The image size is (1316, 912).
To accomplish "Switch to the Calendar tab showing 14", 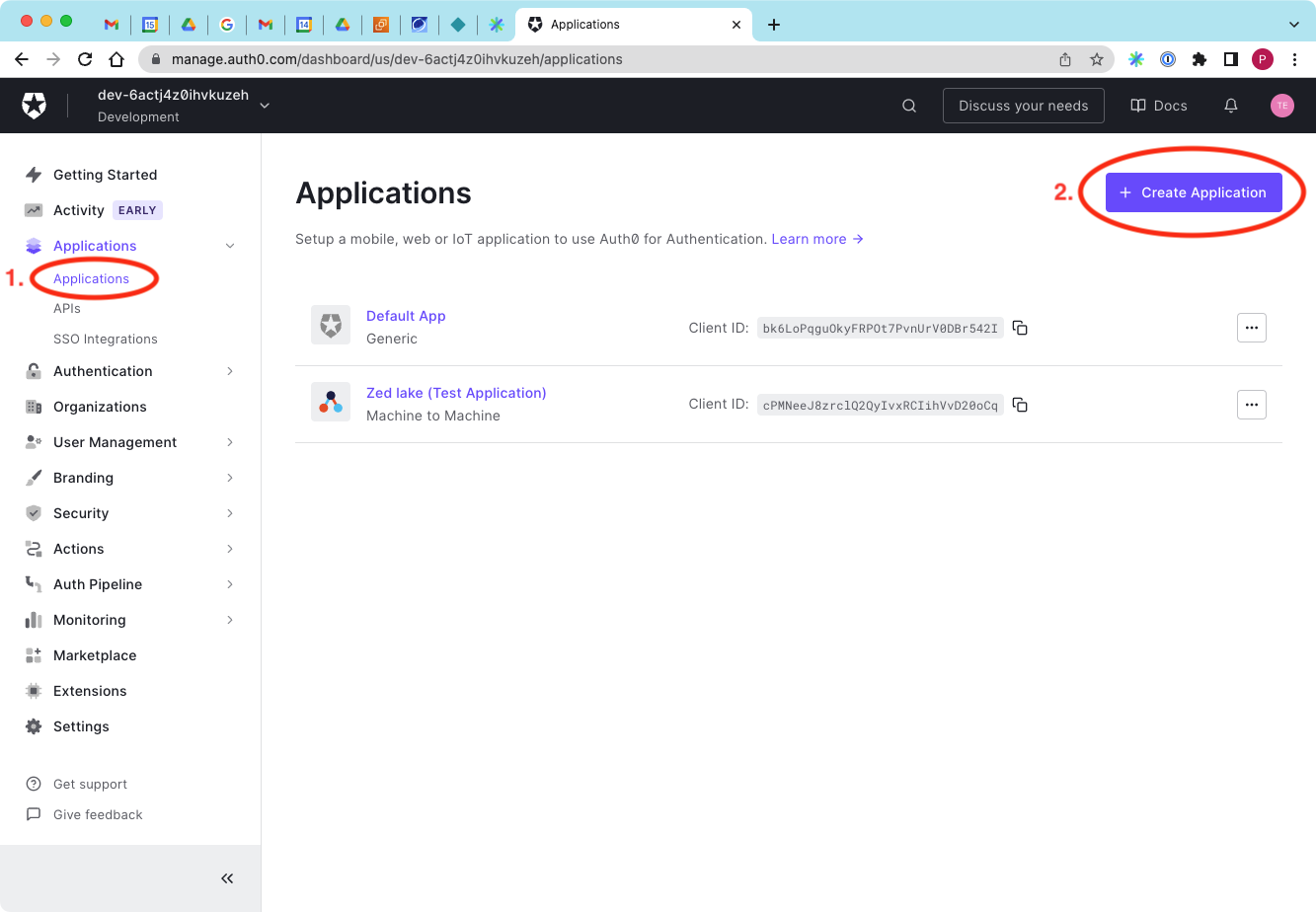I will click(x=304, y=25).
